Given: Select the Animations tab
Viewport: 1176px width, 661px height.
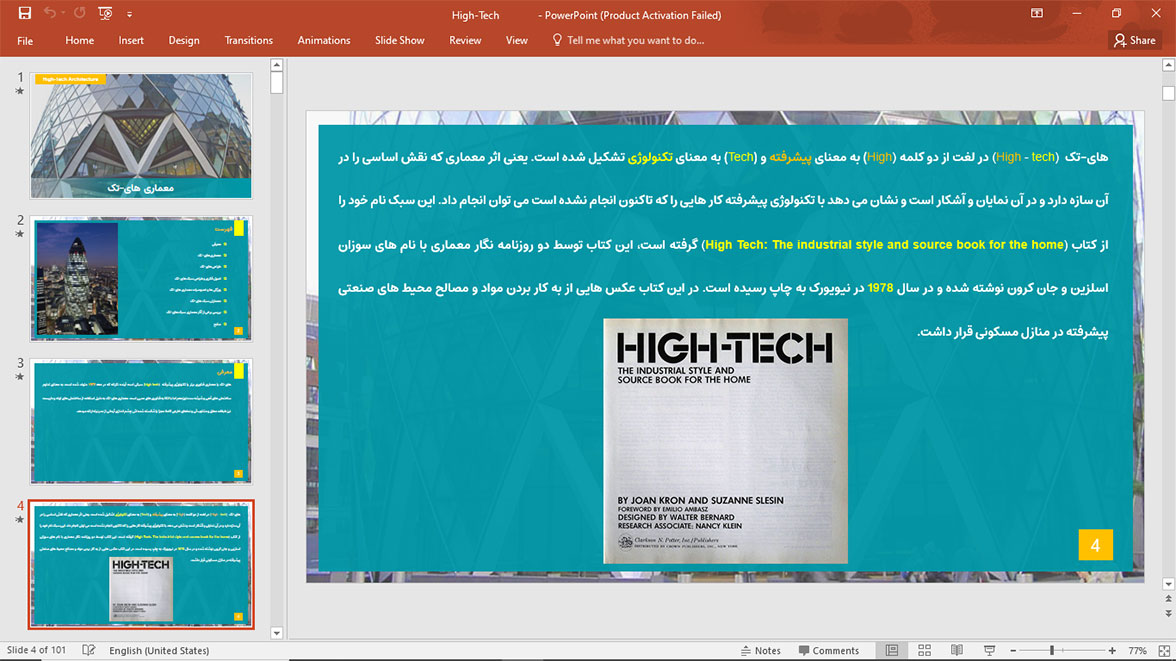Looking at the screenshot, I should click(324, 41).
